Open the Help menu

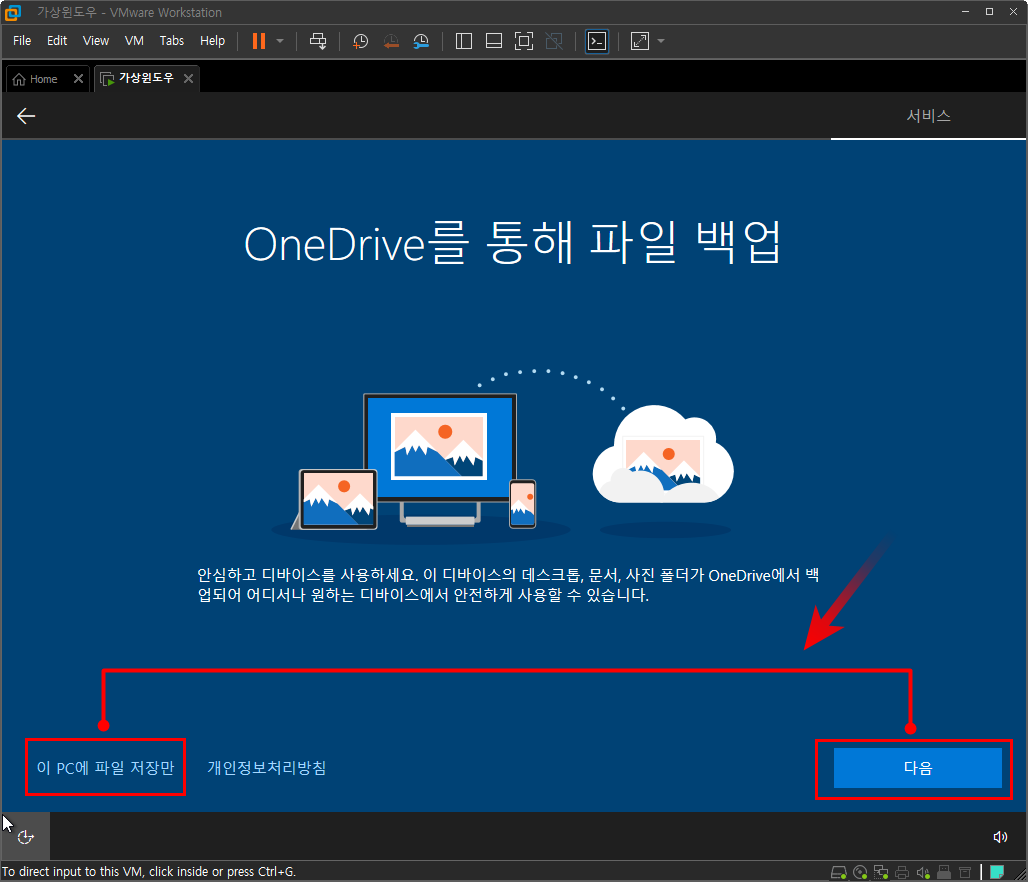pos(212,41)
